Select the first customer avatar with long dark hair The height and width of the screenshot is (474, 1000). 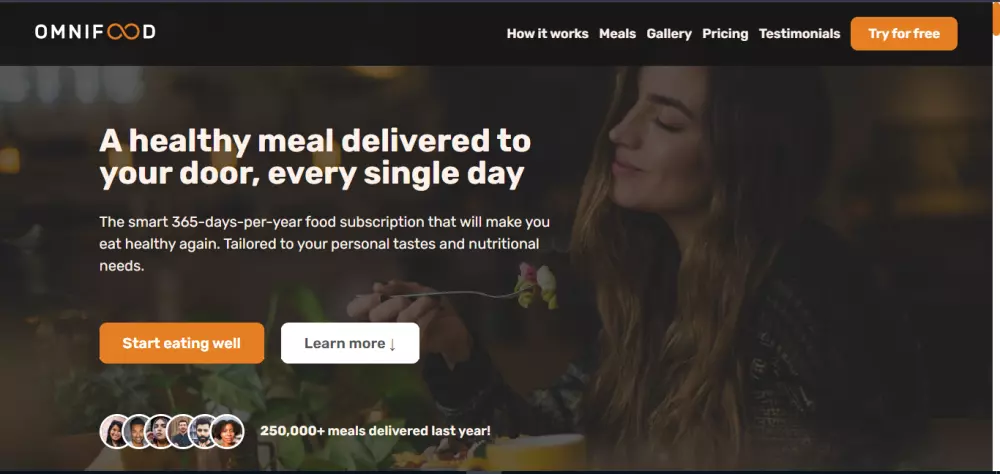115,431
